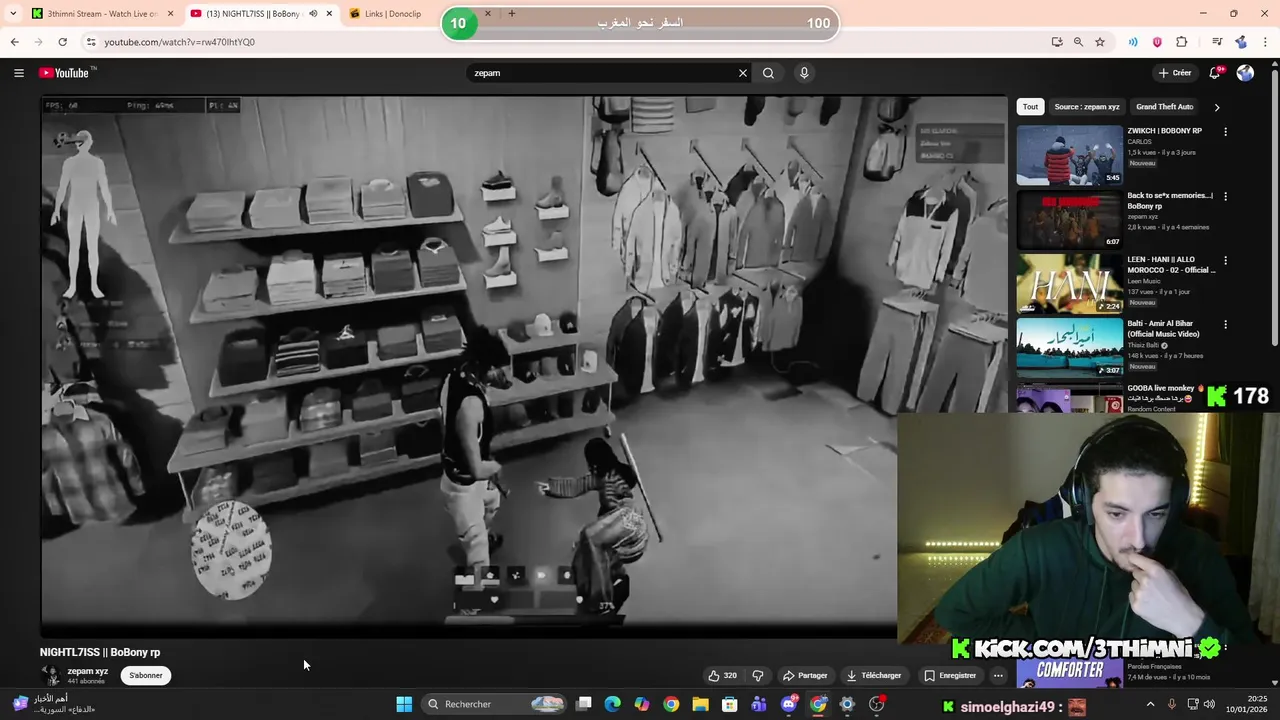Open the pink shield extension

pos(1157,42)
